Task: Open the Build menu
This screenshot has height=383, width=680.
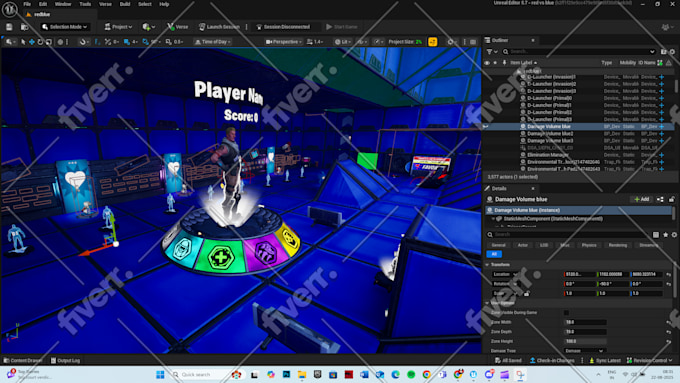Action: [125, 4]
